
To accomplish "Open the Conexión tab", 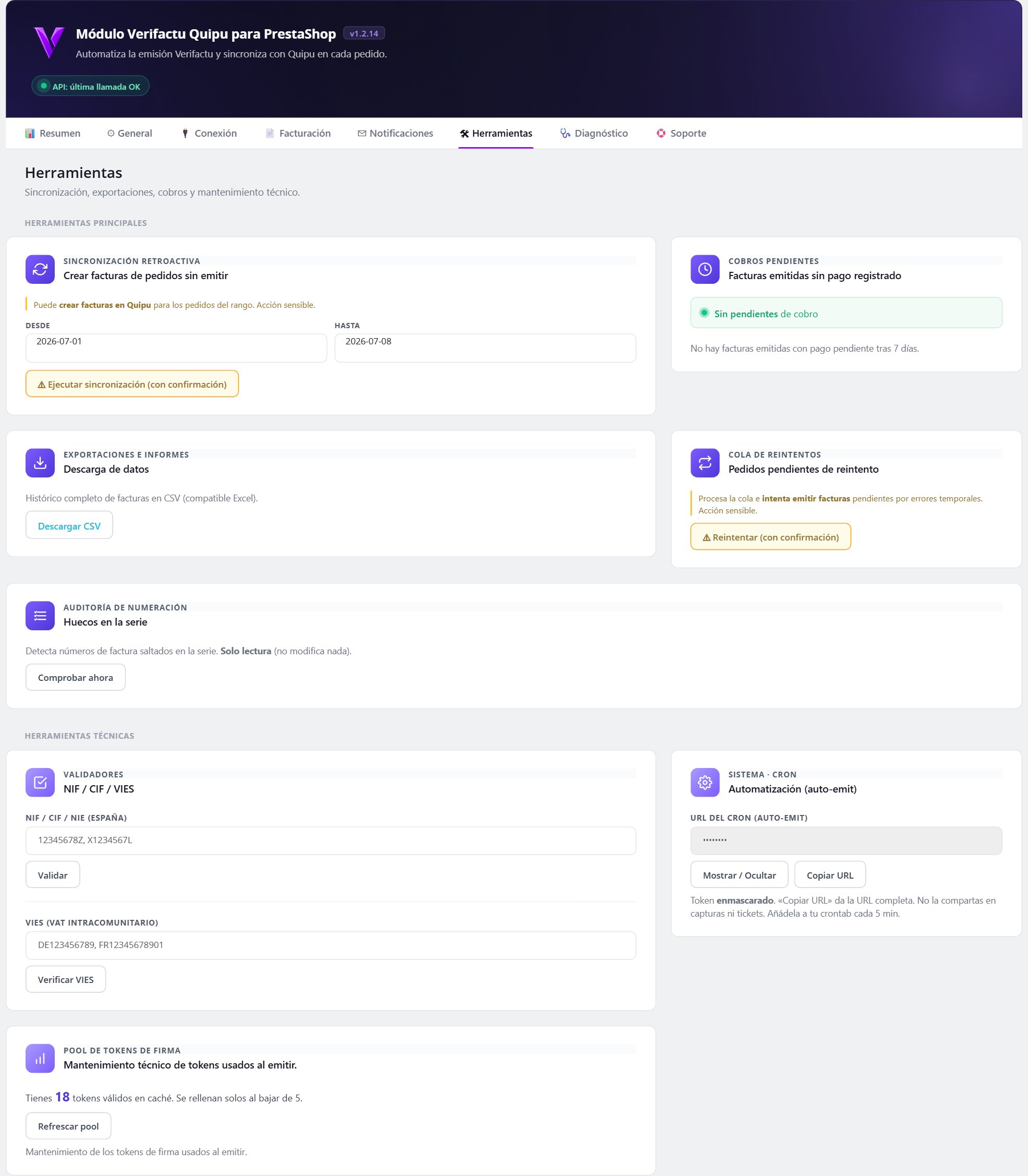I will click(209, 133).
